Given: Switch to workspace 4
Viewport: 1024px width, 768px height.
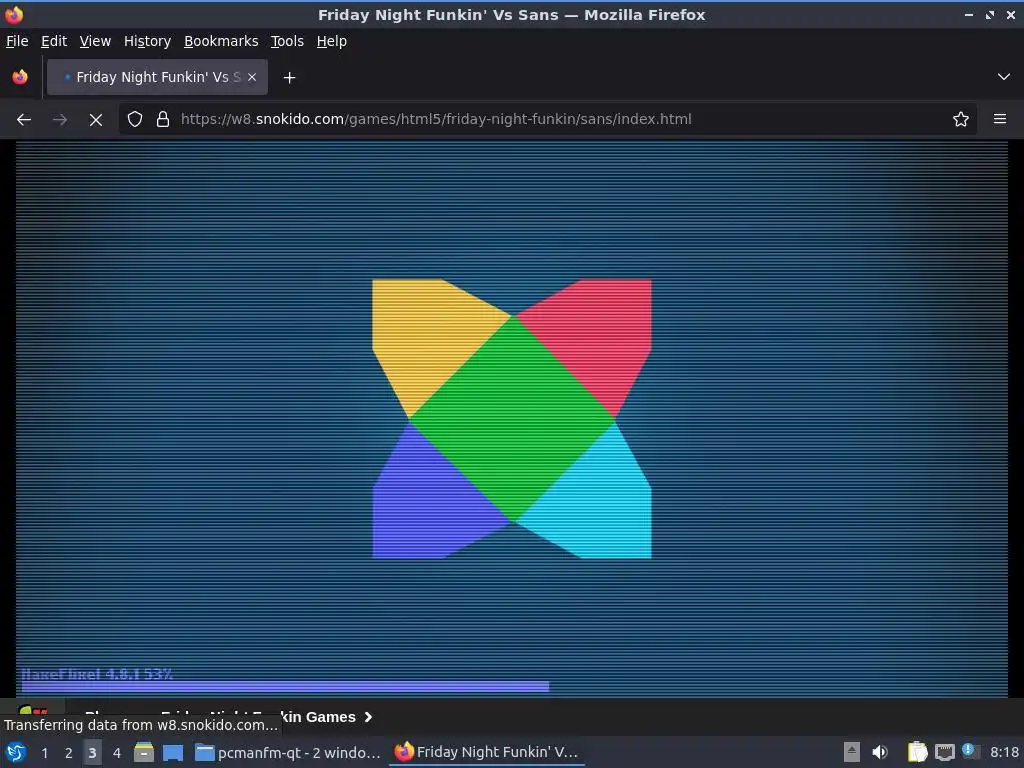Looking at the screenshot, I should [x=117, y=753].
